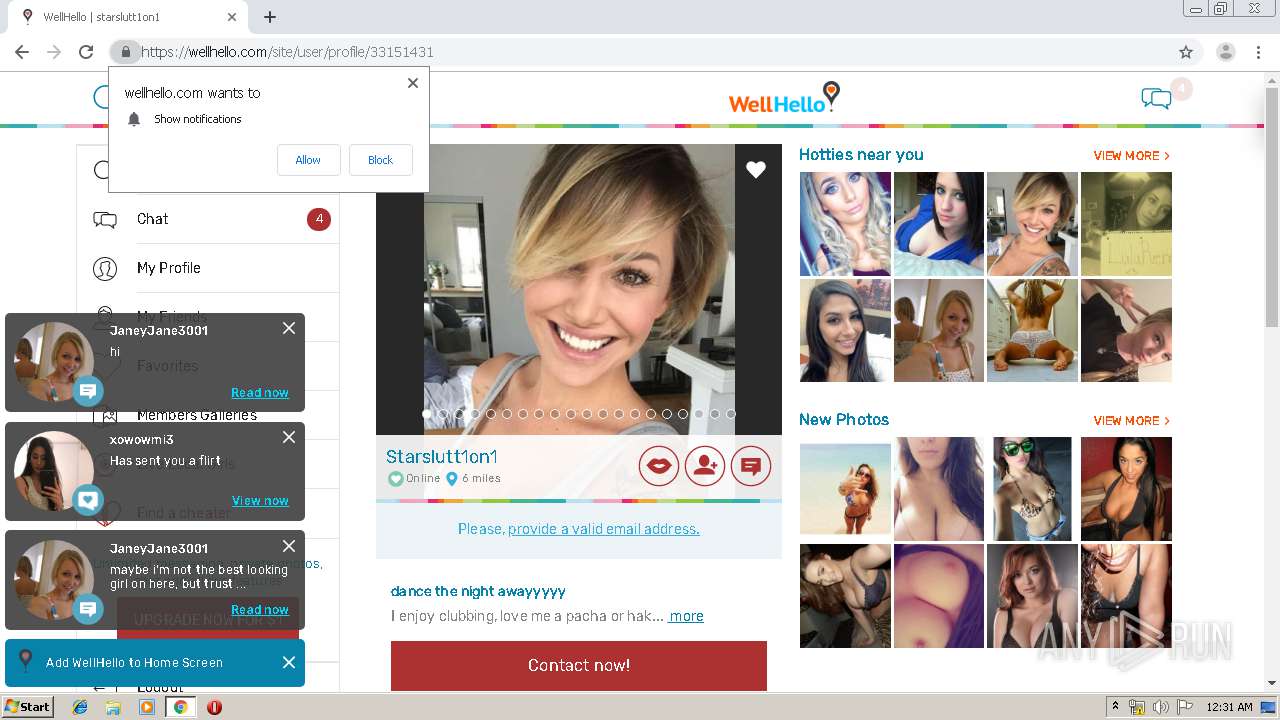
Task: Click the WellHello logo
Action: pos(784,98)
